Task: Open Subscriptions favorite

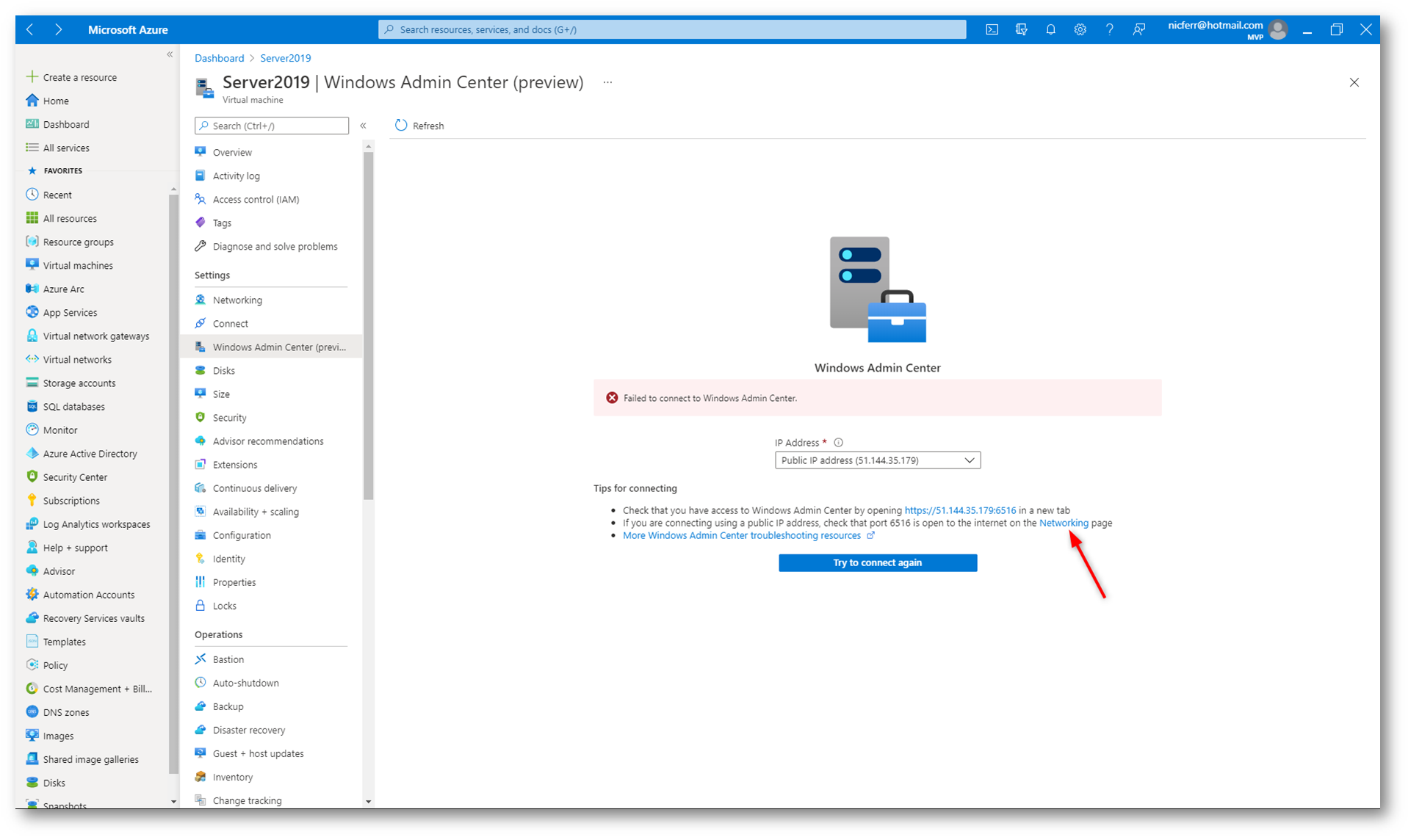Action: (63, 500)
